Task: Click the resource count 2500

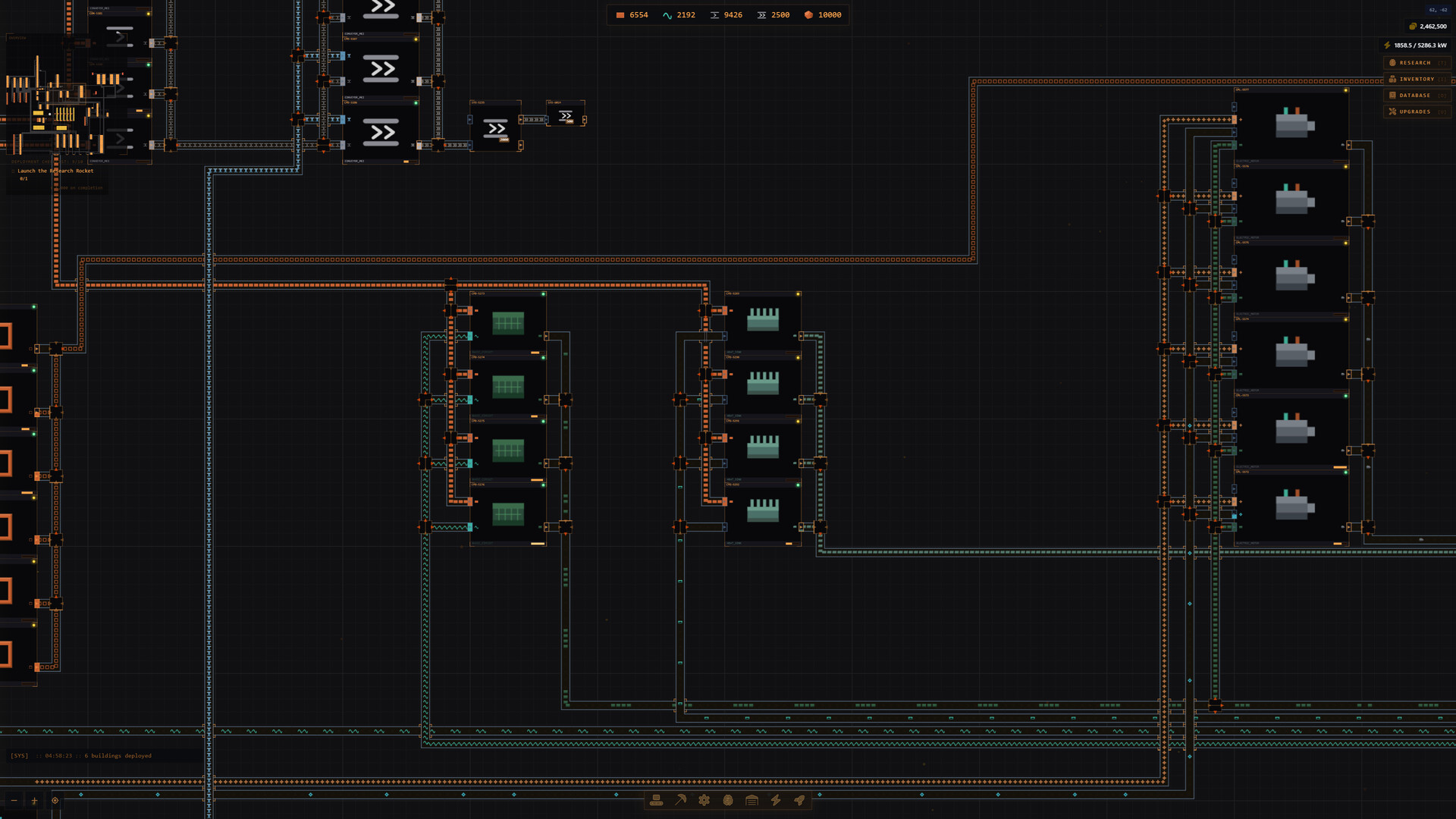Action: 780,15
